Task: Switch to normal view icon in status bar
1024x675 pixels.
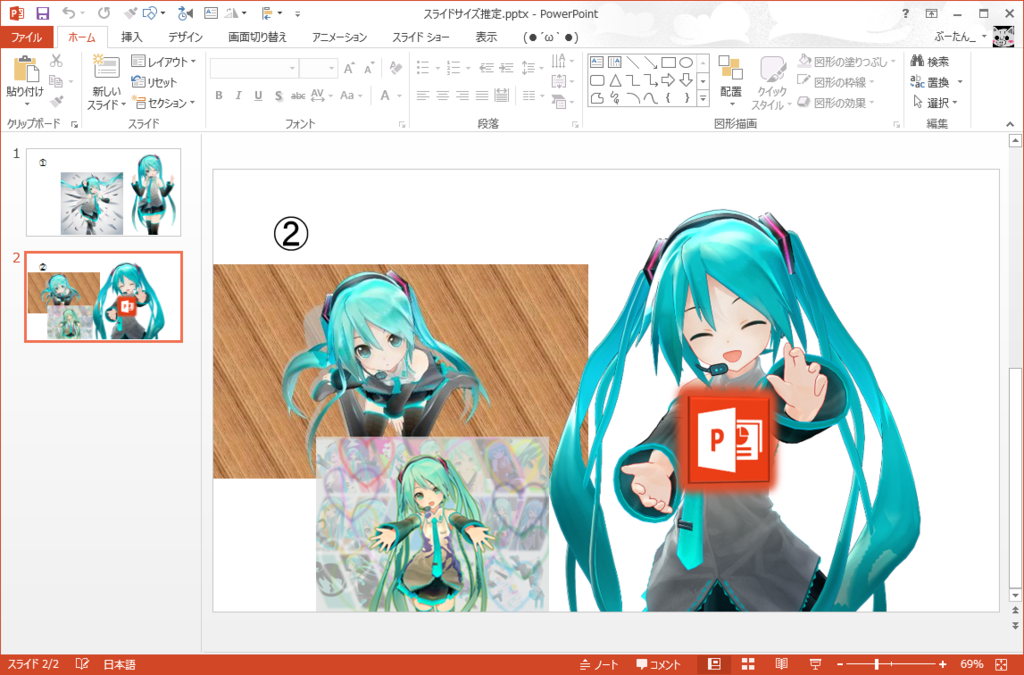Action: click(x=714, y=665)
